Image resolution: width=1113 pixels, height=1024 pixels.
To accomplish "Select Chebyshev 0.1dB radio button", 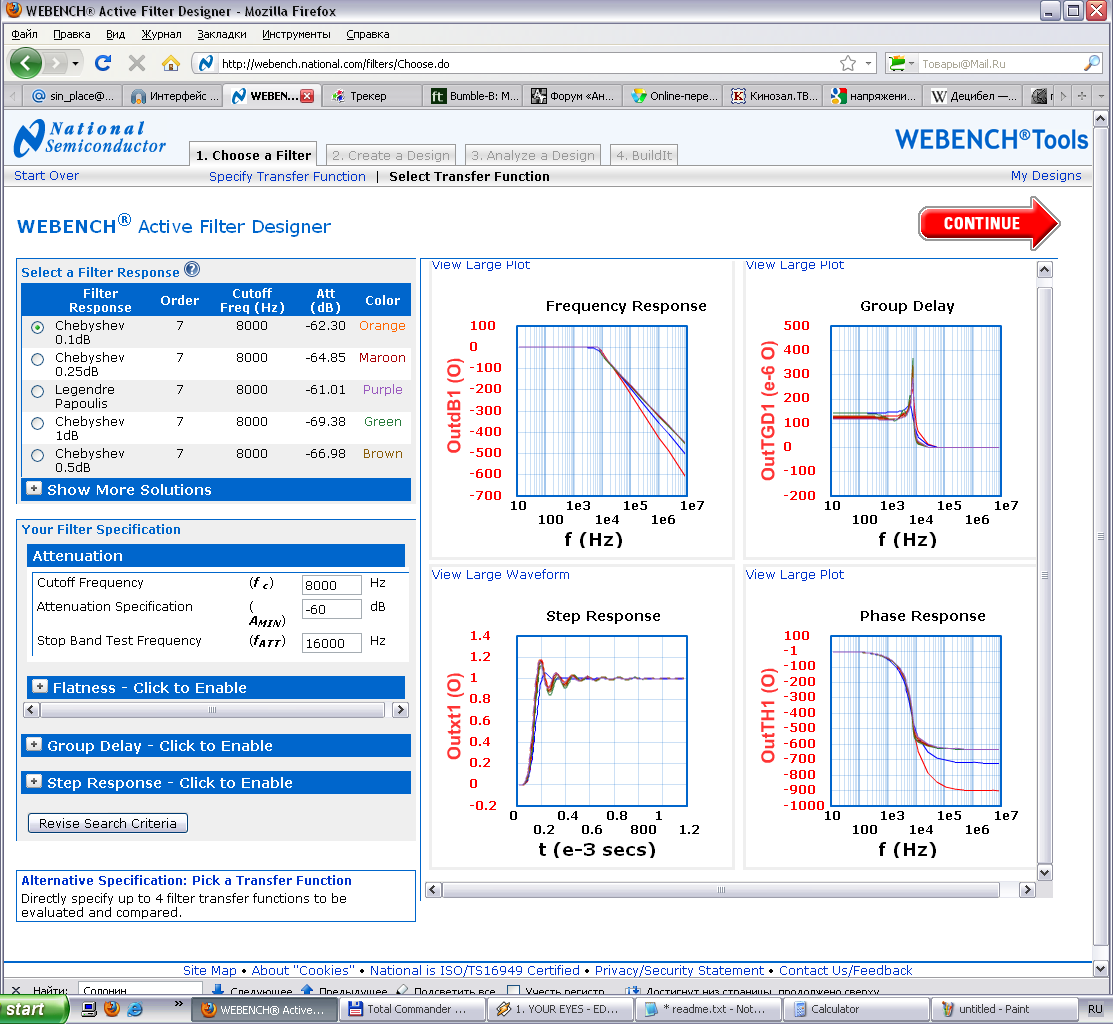I will point(38,327).
